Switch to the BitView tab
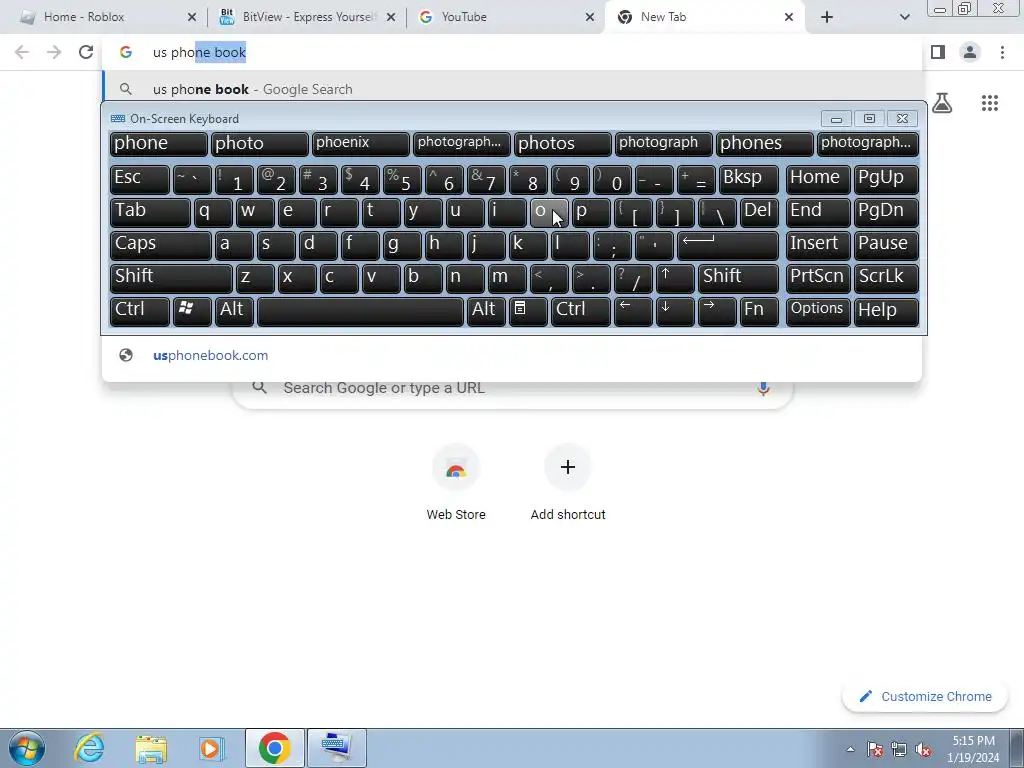1024x768 pixels. pyautogui.click(x=306, y=17)
